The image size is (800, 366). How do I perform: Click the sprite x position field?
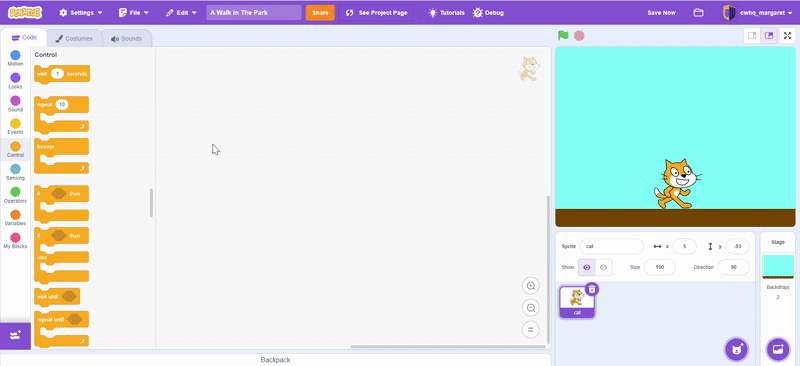684,246
